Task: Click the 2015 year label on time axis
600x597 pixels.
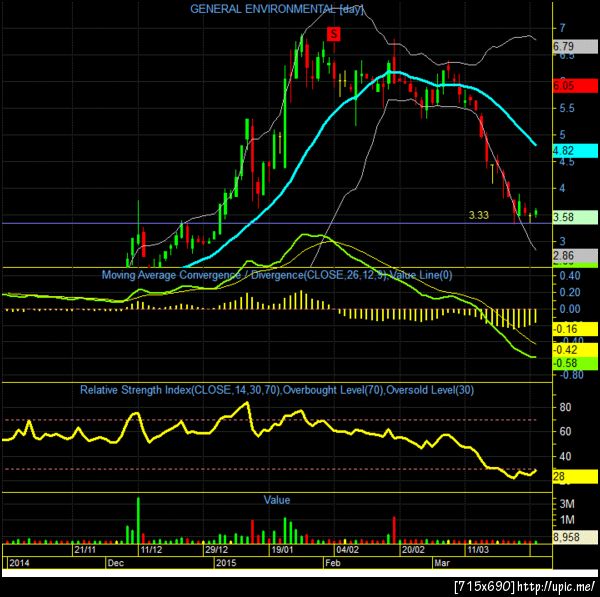Action: (x=226, y=563)
